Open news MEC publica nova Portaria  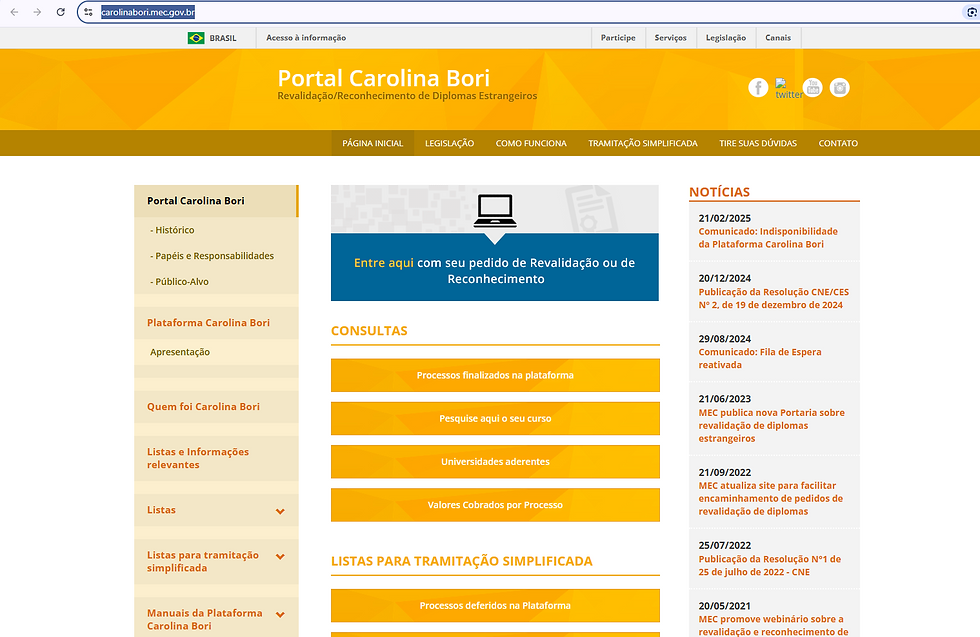click(771, 425)
